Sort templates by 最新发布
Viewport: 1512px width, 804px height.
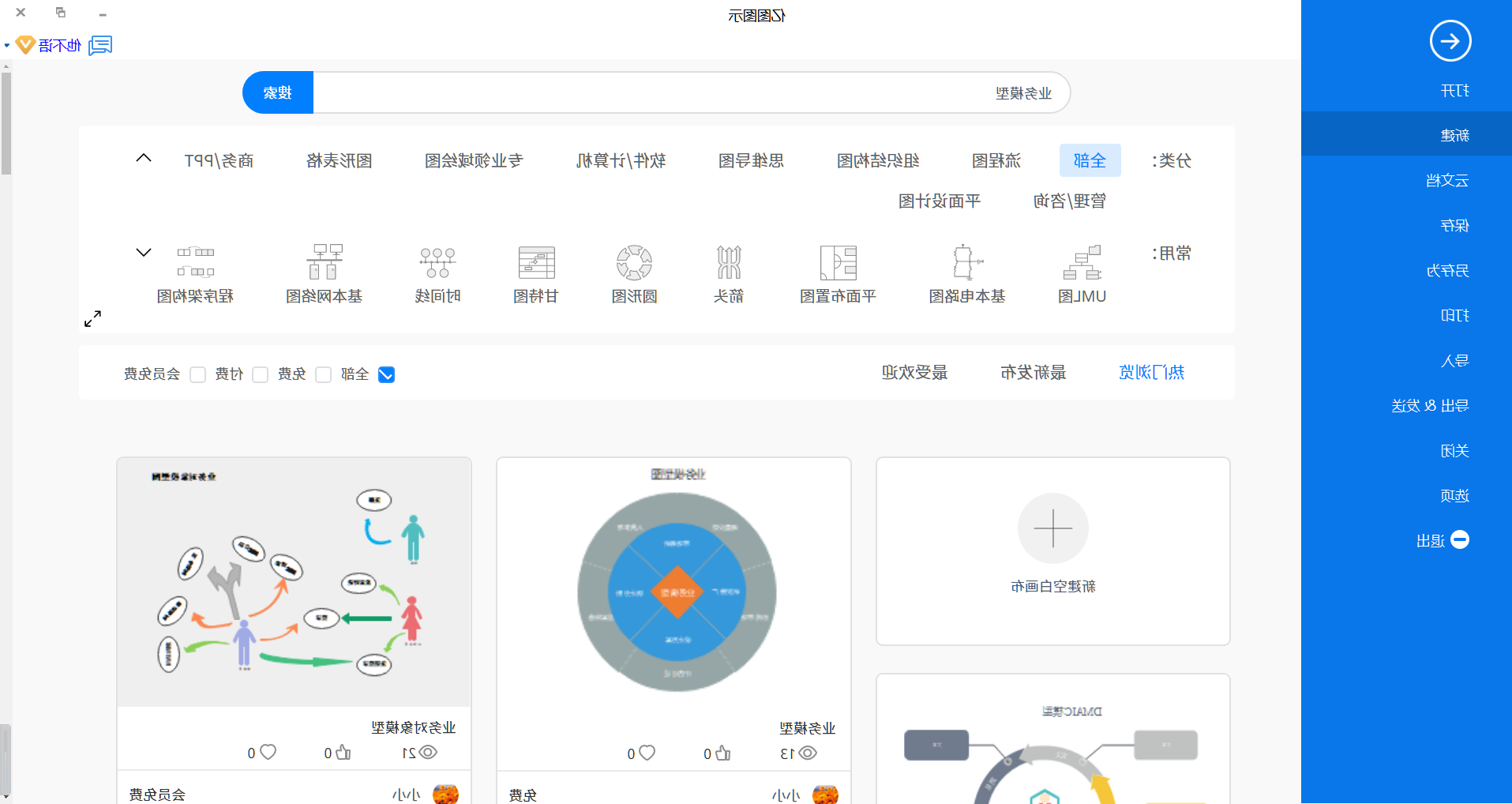(1034, 372)
